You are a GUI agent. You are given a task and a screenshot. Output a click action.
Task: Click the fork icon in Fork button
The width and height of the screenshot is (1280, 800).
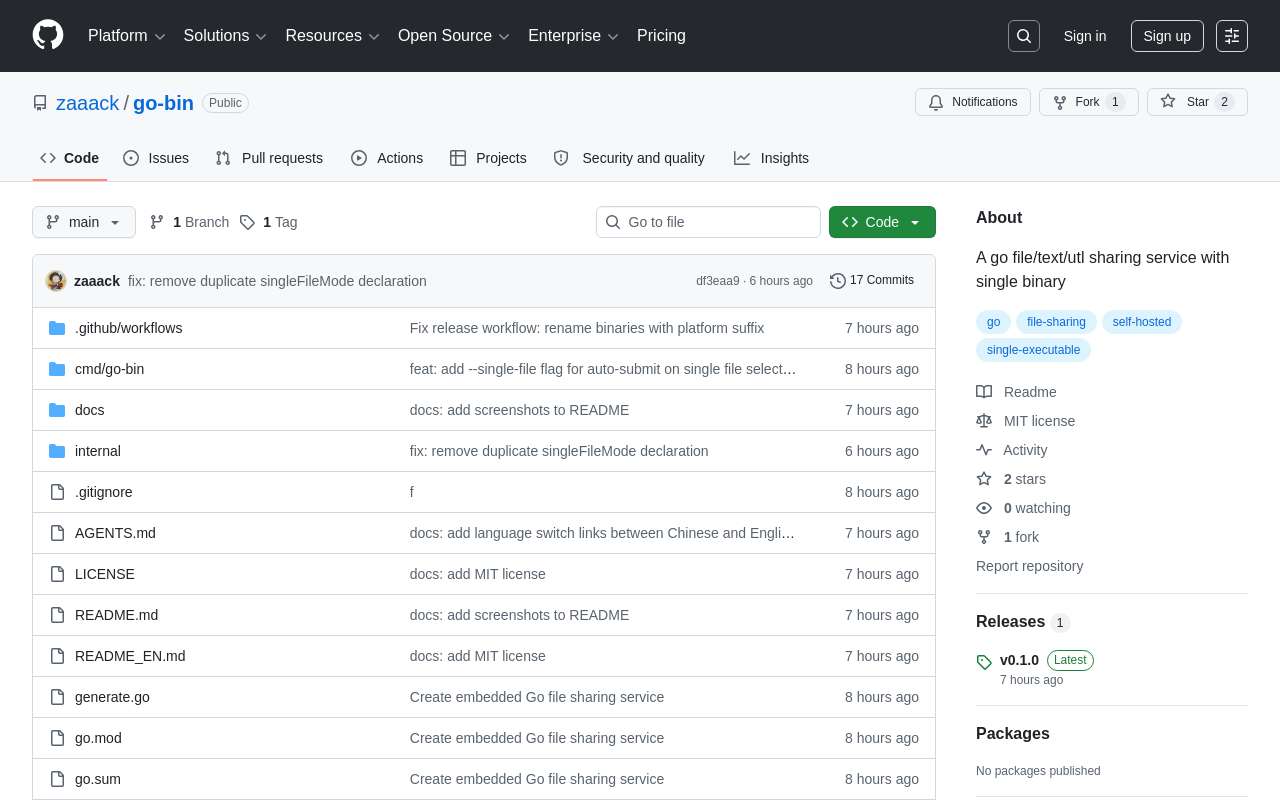pos(1060,102)
